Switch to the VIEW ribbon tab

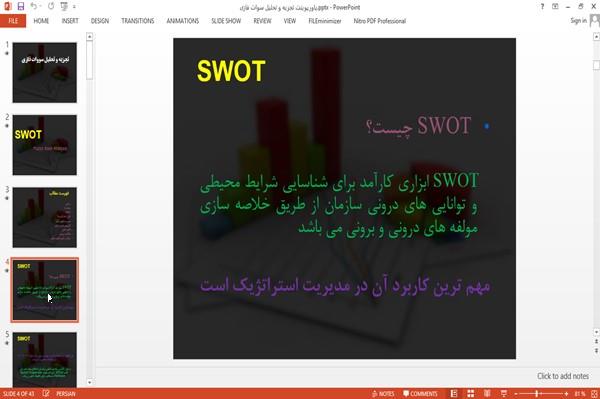[x=290, y=21]
